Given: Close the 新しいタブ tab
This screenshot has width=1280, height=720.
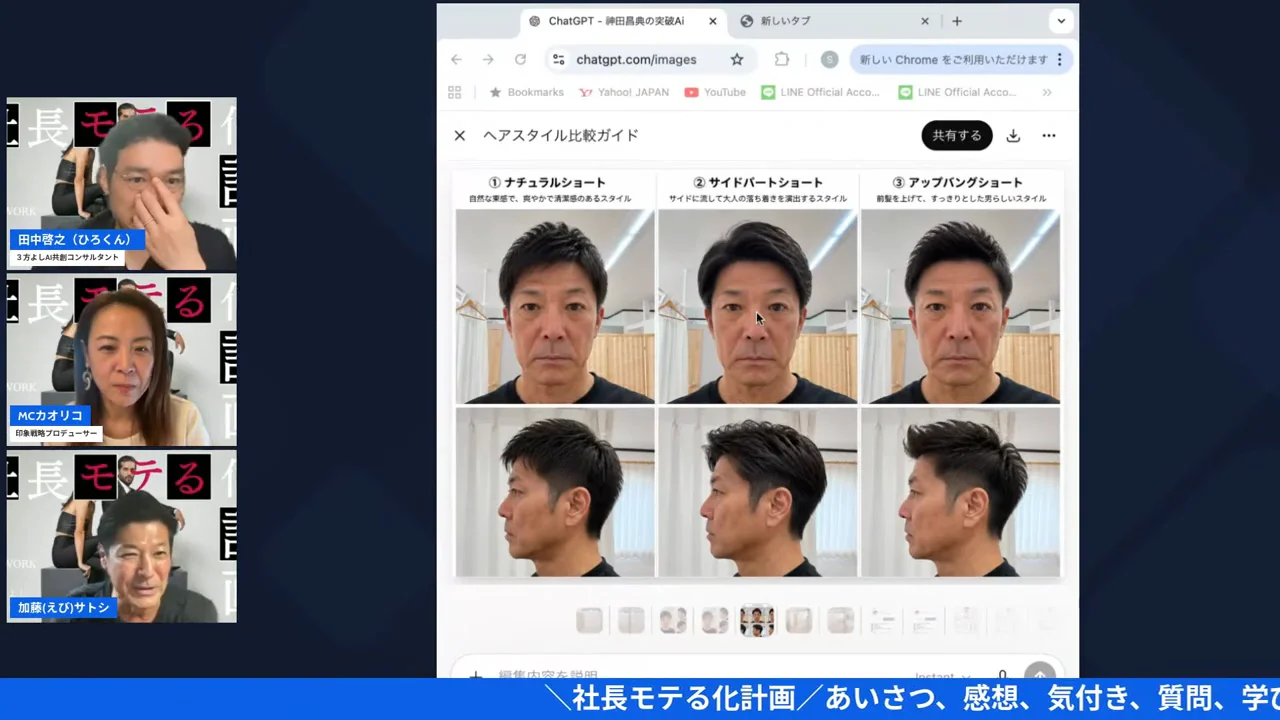Looking at the screenshot, I should pos(925,21).
